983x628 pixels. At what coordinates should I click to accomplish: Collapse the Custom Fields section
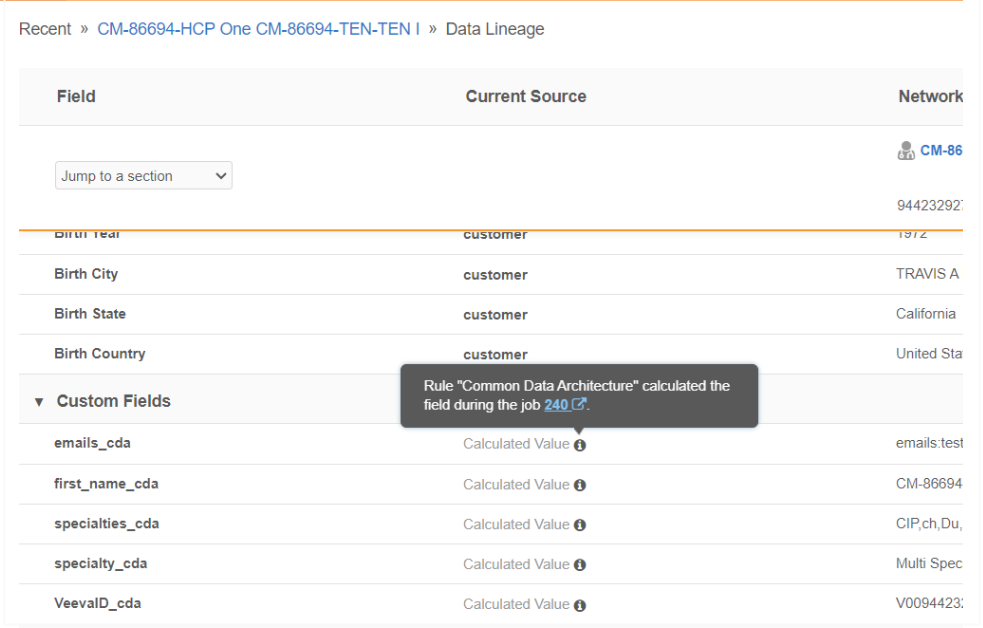[39, 402]
